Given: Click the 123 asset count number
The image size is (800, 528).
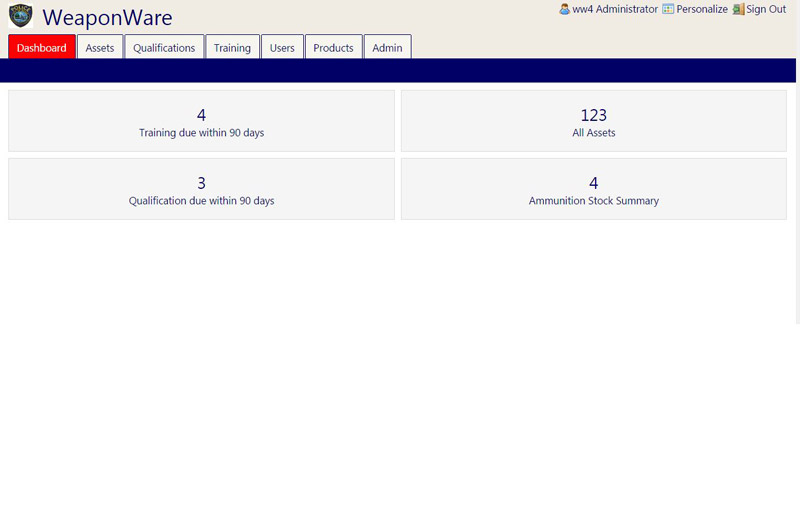Looking at the screenshot, I should pos(593,115).
